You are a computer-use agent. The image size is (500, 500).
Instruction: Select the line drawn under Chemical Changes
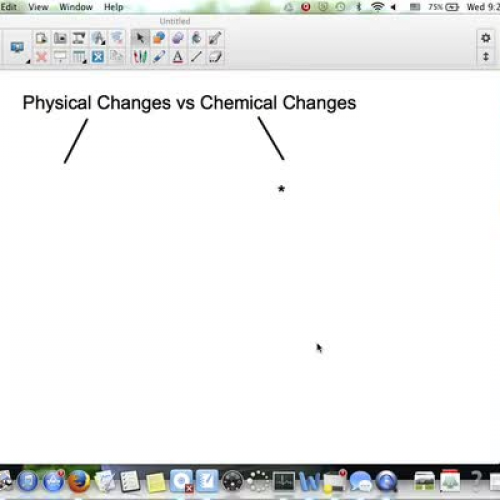[271, 138]
